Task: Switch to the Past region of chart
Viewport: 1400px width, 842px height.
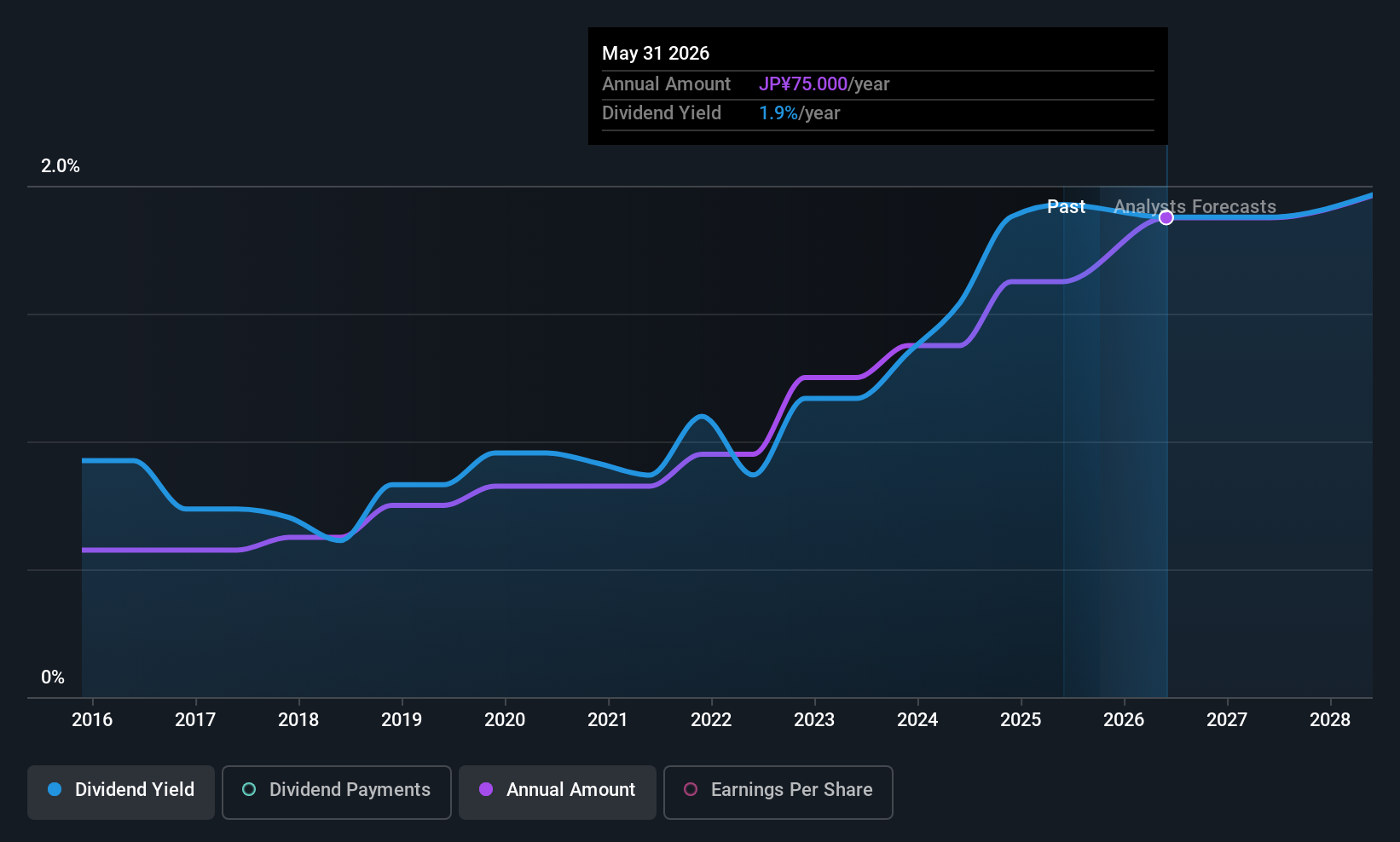Action: pyautogui.click(x=1066, y=206)
